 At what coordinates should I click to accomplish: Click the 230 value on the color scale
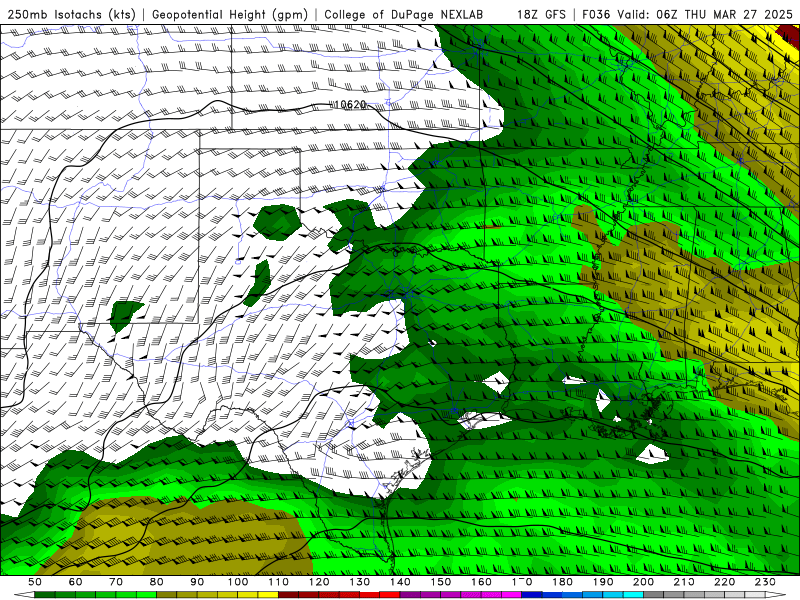tap(765, 582)
